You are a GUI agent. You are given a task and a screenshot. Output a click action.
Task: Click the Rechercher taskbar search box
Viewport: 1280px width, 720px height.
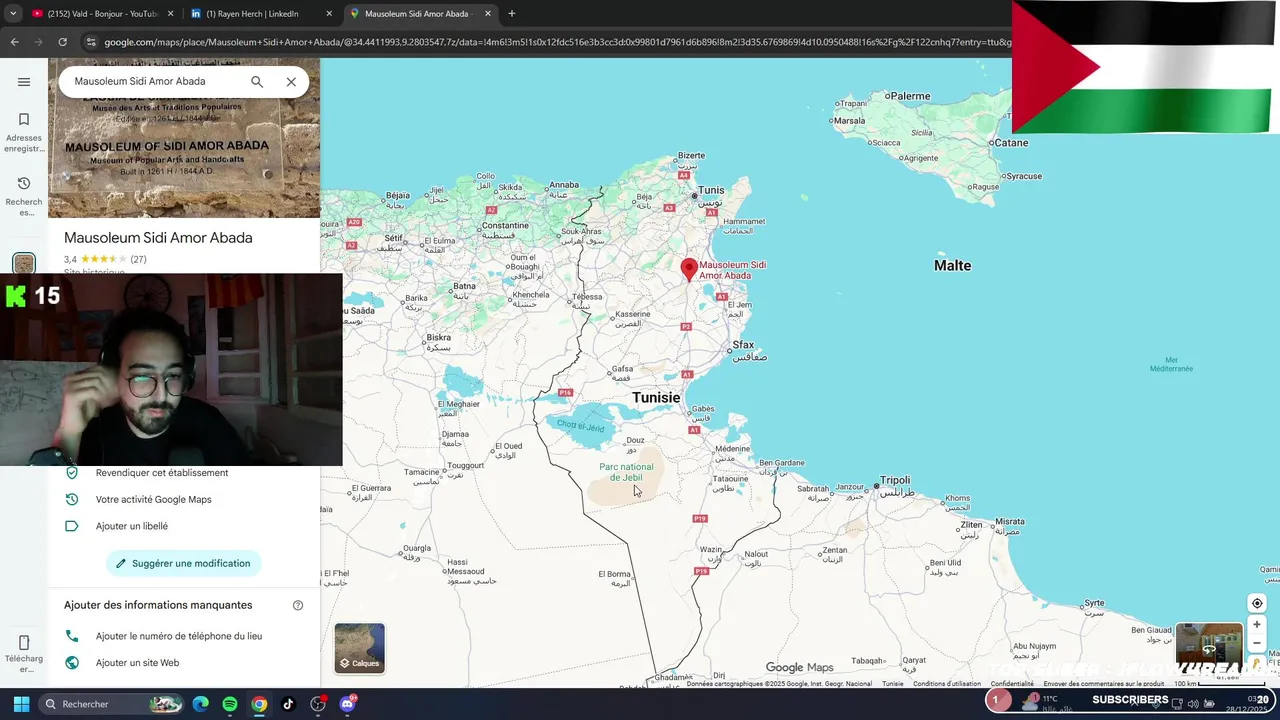tap(111, 704)
